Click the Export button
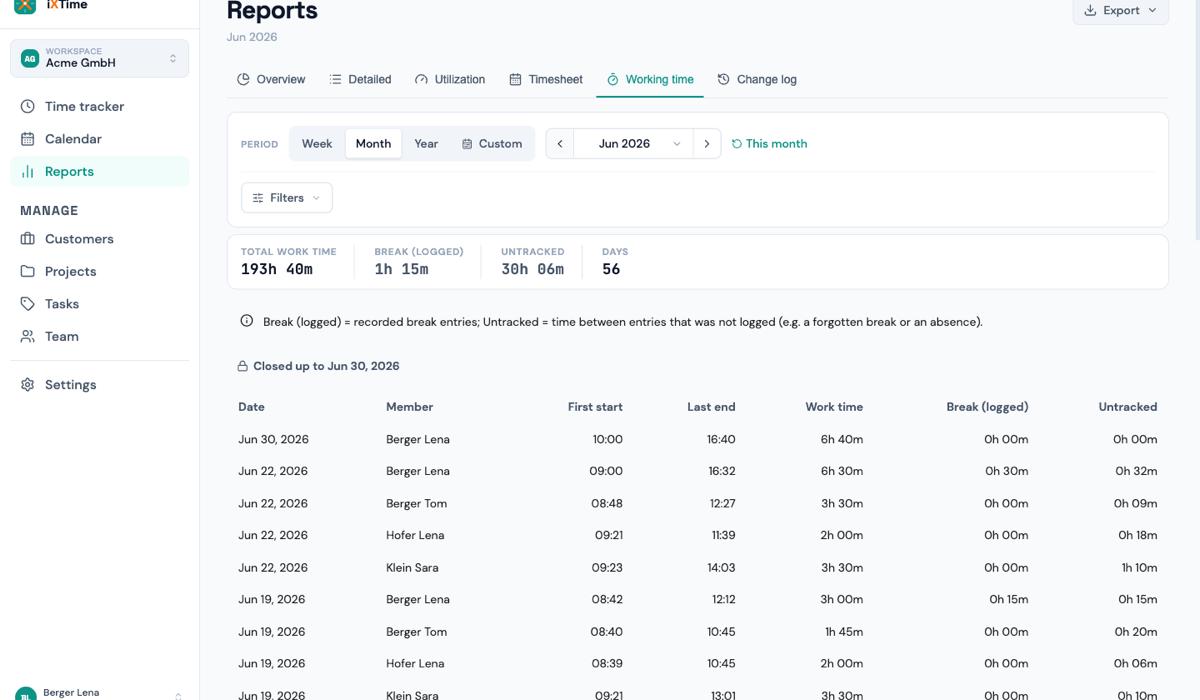1200x700 pixels. (1120, 10)
